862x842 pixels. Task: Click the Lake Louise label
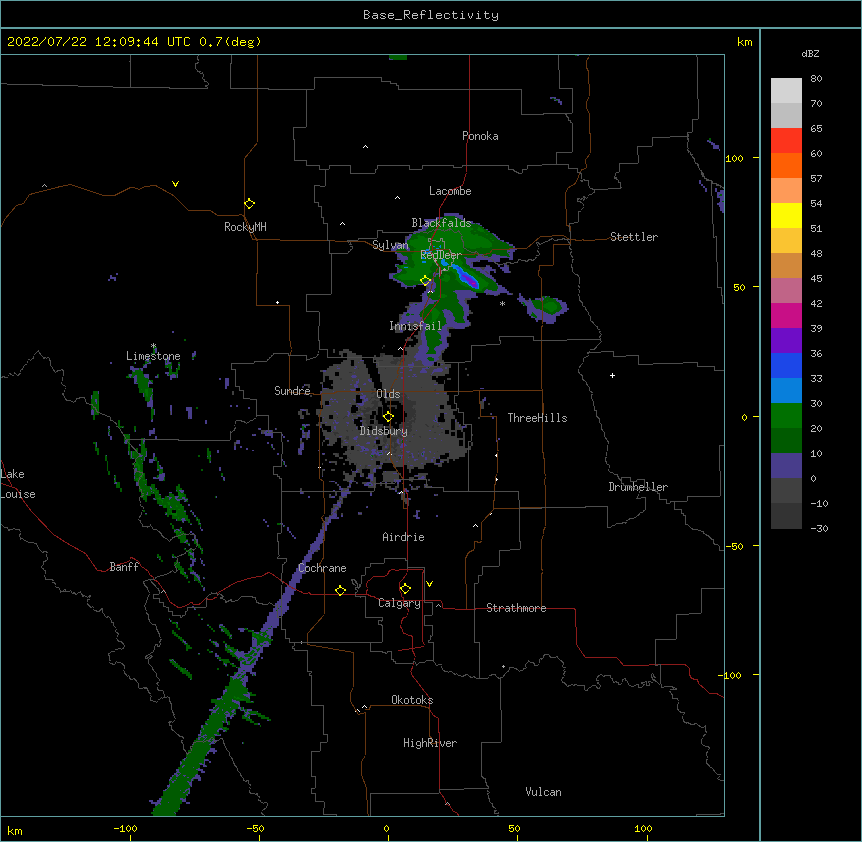18,484
